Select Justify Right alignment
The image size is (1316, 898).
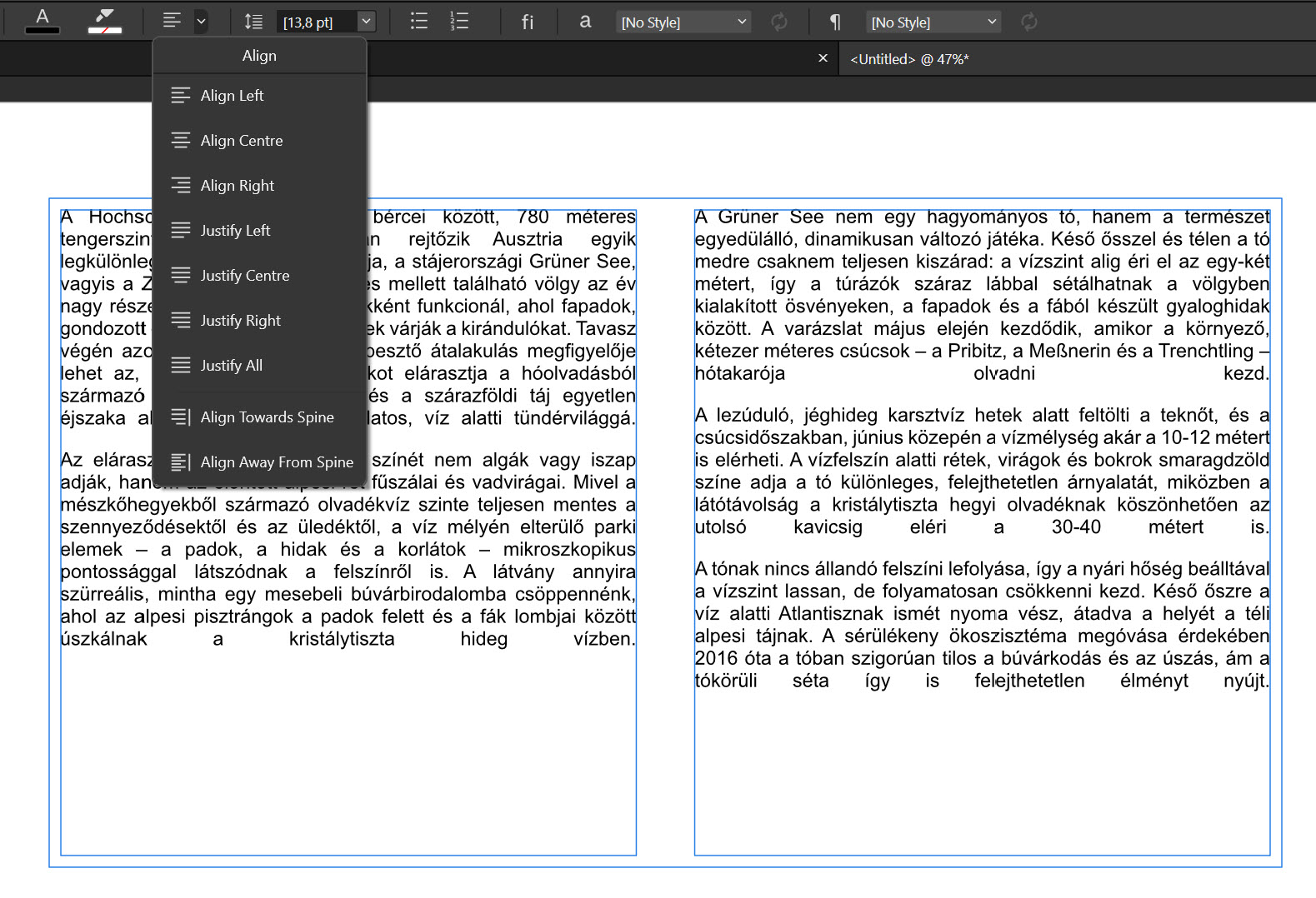[x=259, y=321]
